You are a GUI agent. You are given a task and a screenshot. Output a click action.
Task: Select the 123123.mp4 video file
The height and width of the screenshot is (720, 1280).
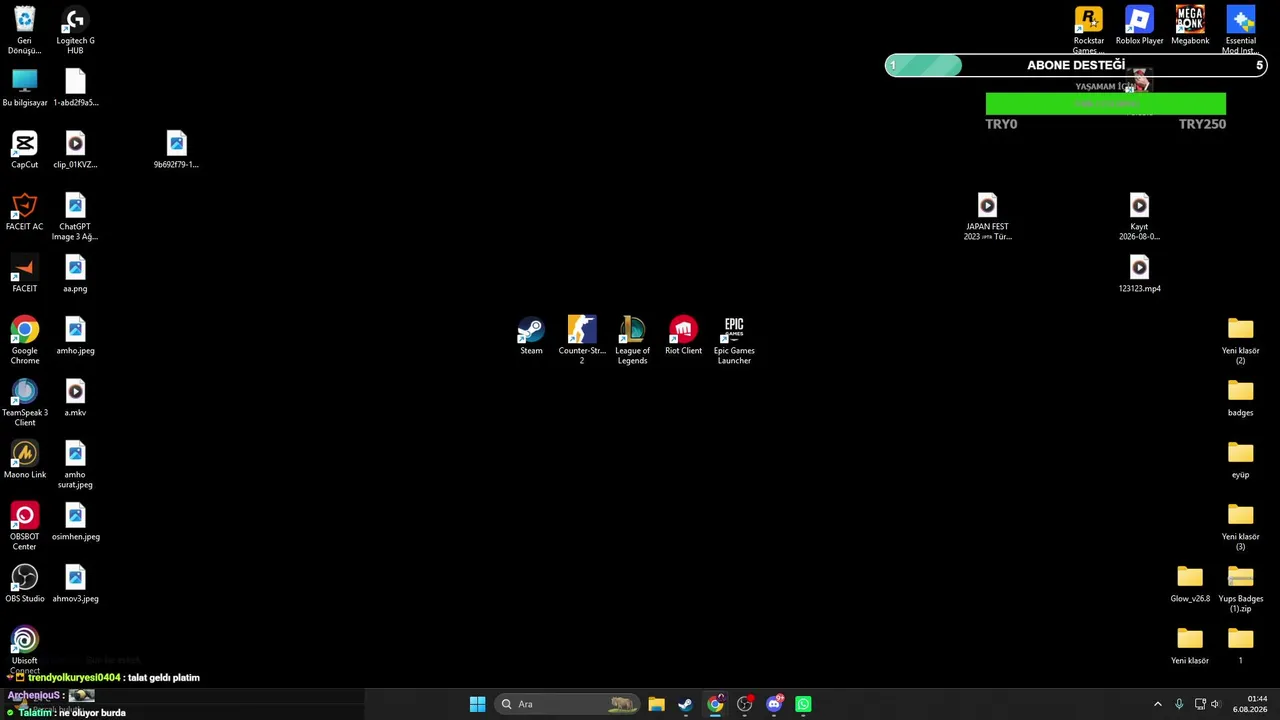click(x=1139, y=274)
